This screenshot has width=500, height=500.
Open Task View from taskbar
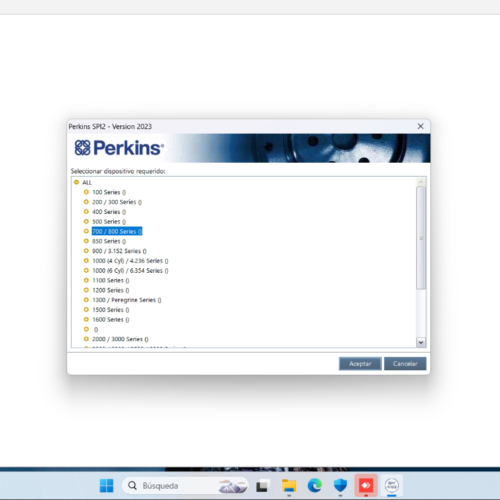pyautogui.click(x=262, y=486)
